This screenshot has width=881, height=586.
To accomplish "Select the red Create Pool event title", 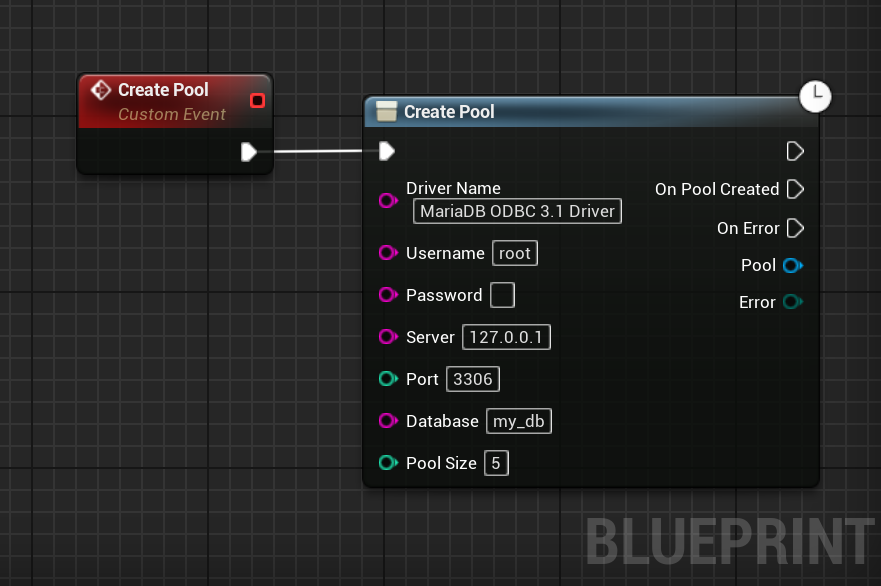I will click(x=163, y=90).
